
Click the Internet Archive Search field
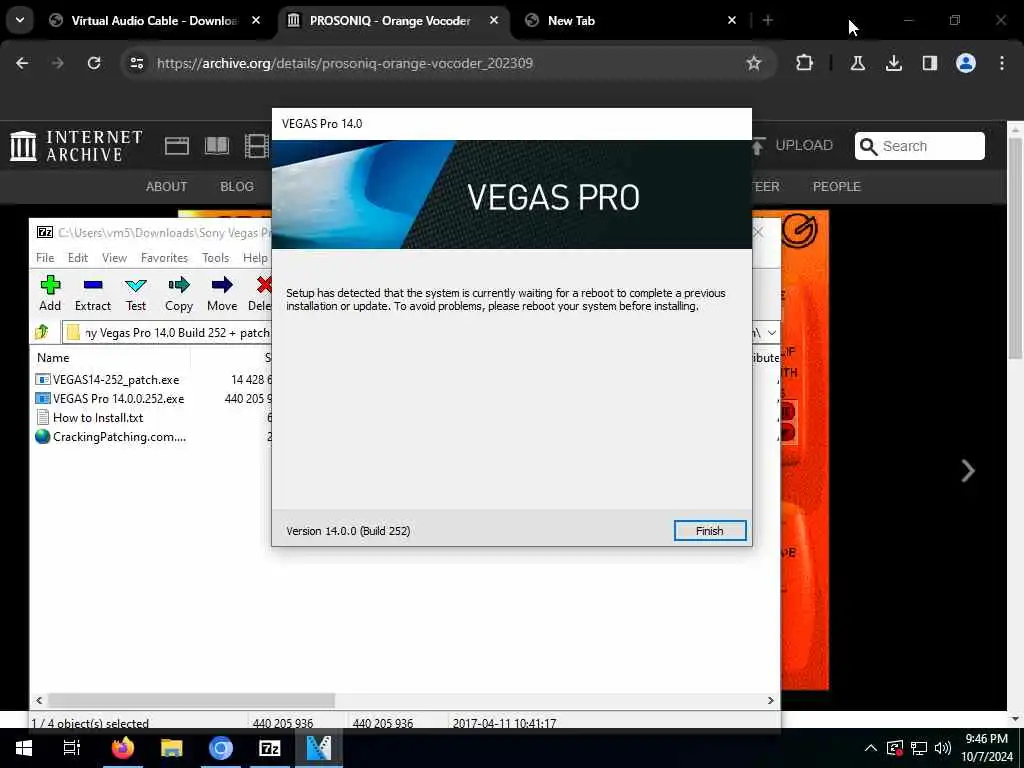click(x=920, y=146)
